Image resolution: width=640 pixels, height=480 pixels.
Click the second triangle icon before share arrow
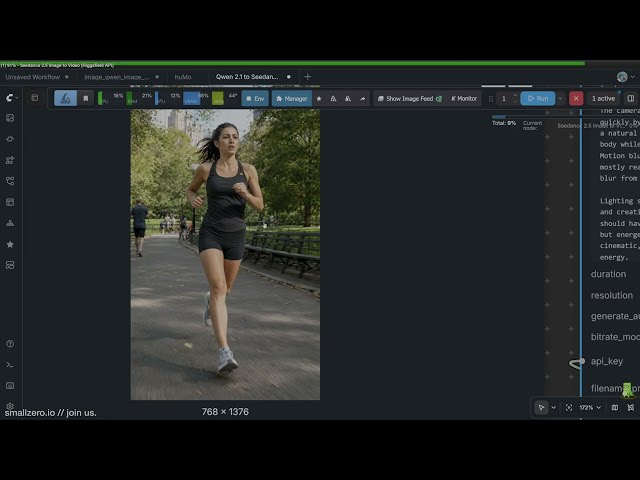click(x=348, y=98)
